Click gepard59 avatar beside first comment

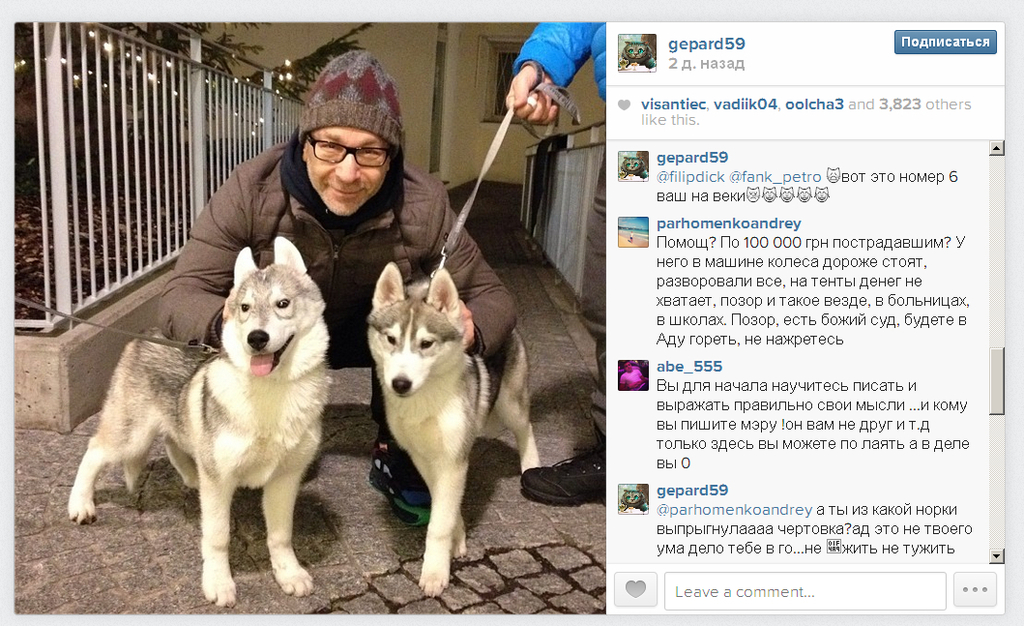click(633, 166)
